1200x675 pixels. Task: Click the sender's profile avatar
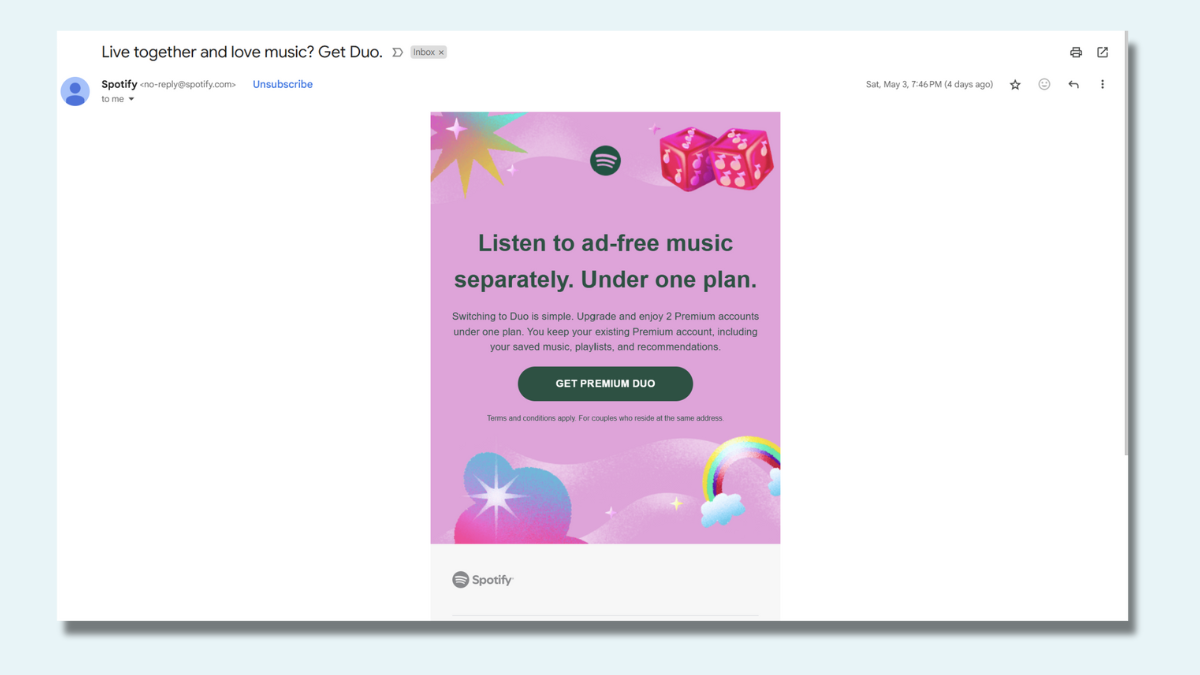tap(75, 91)
